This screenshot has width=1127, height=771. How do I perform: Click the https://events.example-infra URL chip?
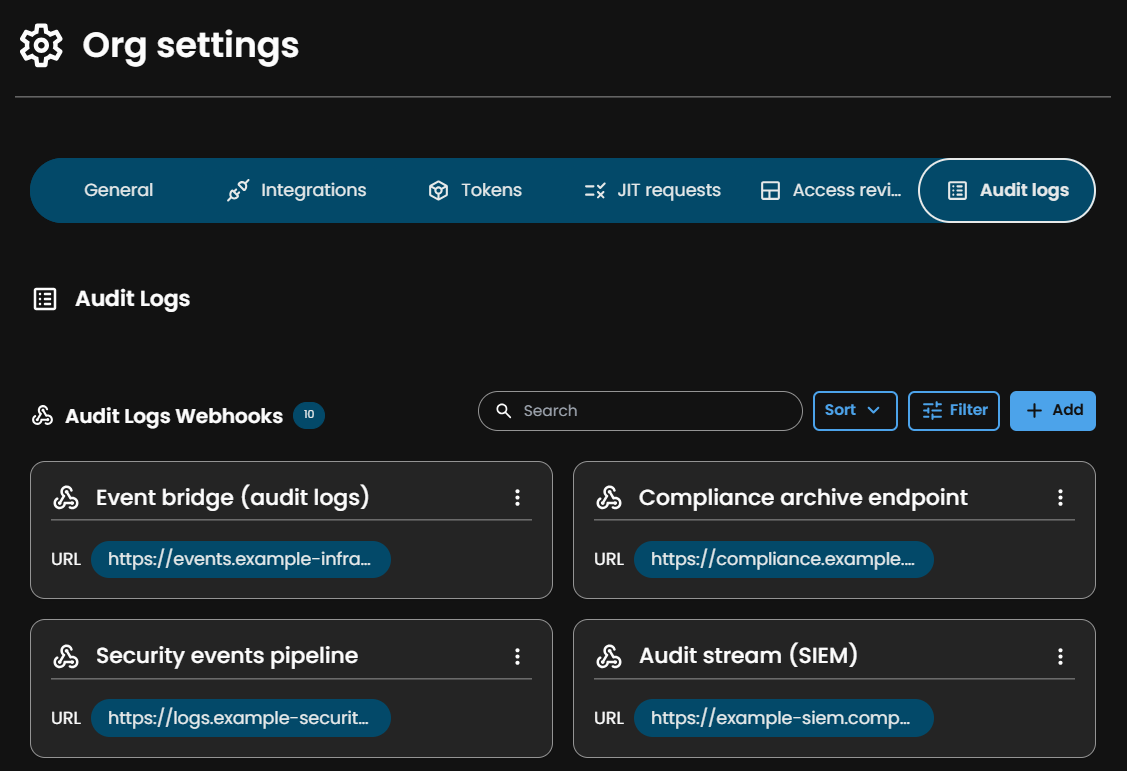coord(241,559)
